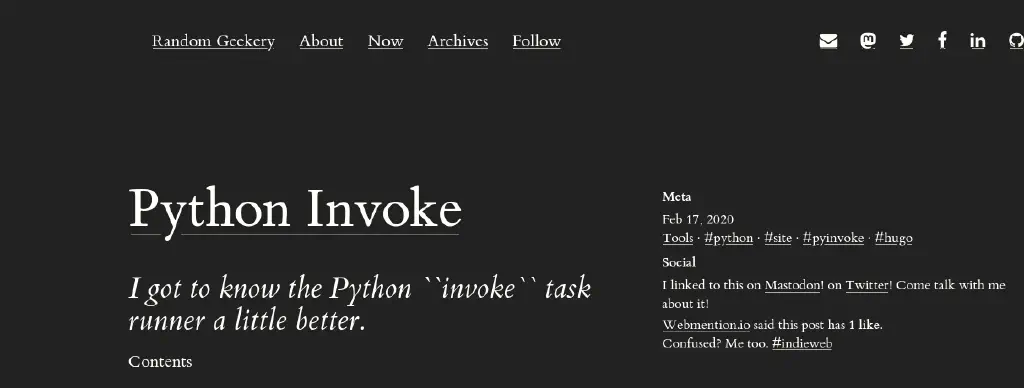Open the Now page
The height and width of the screenshot is (388, 1024).
(x=385, y=41)
